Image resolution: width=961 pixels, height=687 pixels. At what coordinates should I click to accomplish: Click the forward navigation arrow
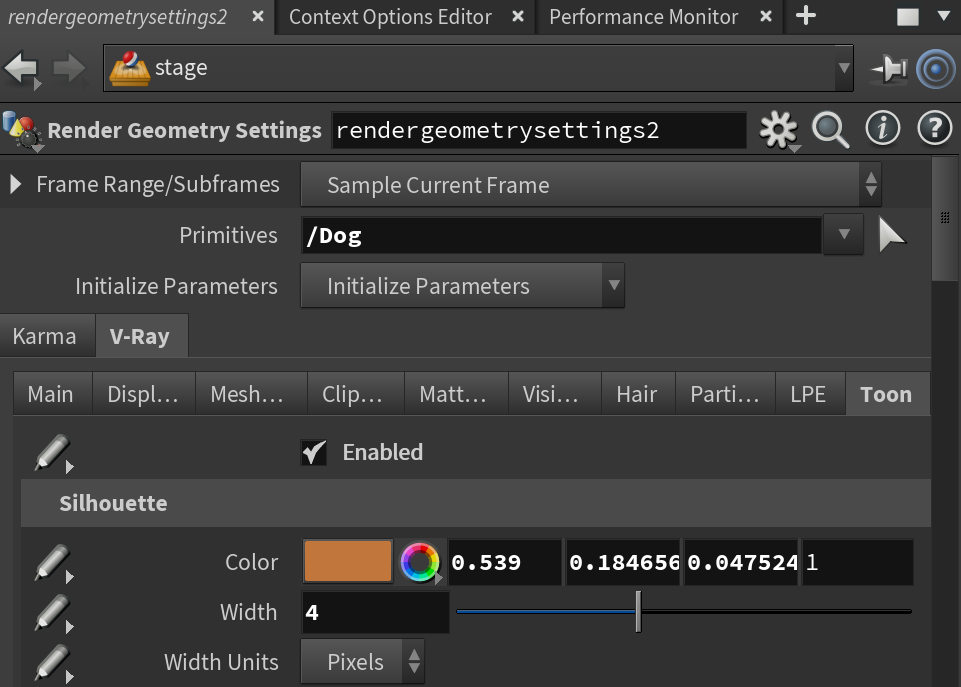click(x=69, y=67)
